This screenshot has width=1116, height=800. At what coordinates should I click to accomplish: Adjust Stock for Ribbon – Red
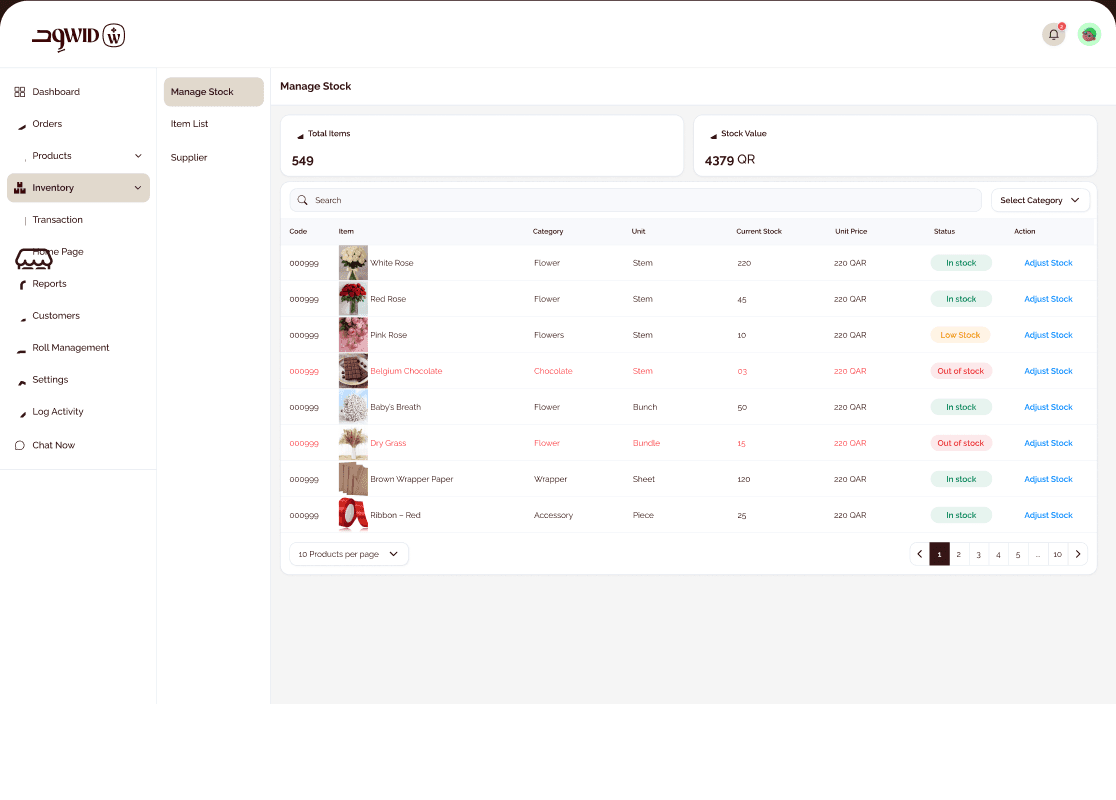1048,515
